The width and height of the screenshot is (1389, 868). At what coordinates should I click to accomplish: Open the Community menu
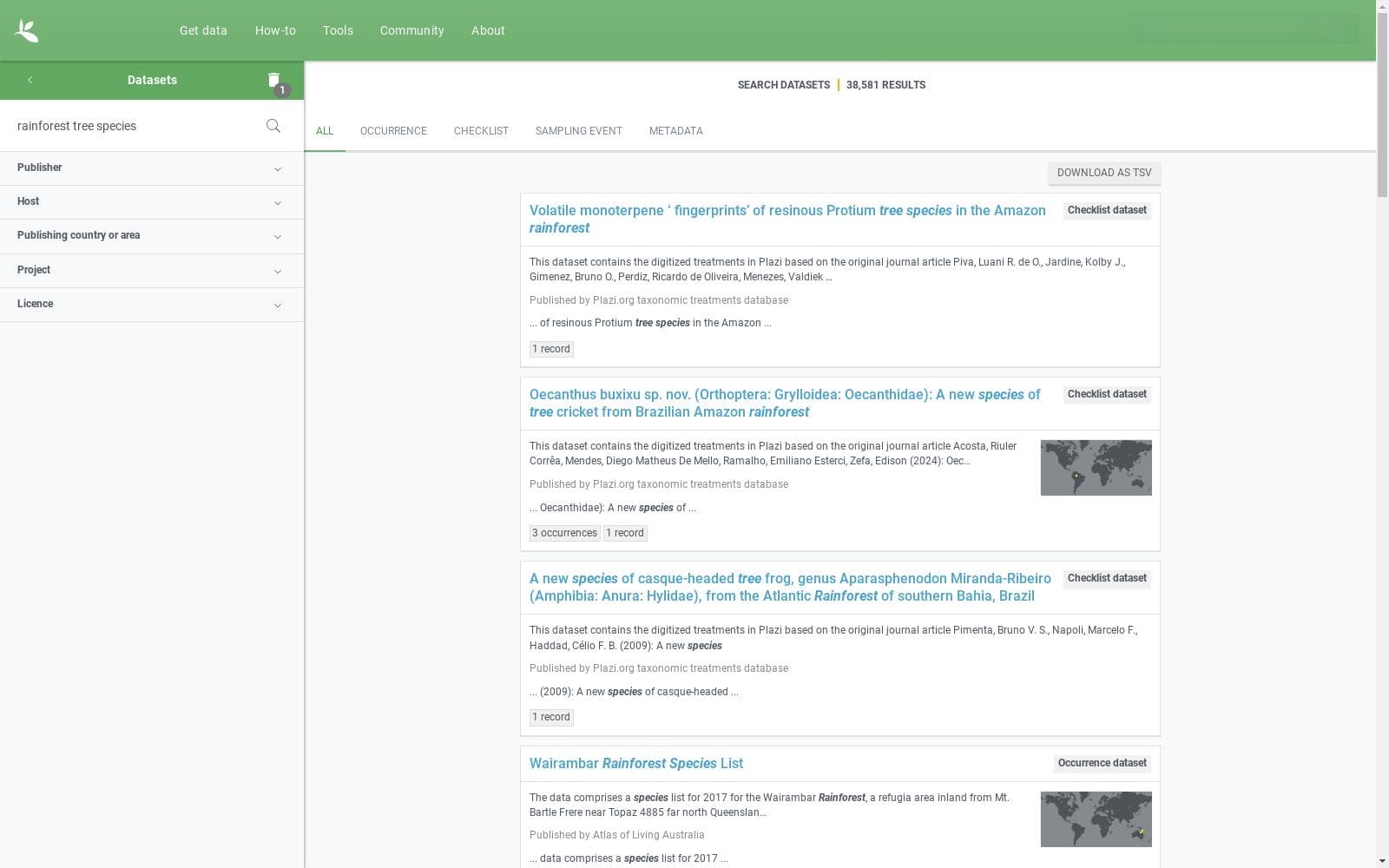tap(411, 30)
